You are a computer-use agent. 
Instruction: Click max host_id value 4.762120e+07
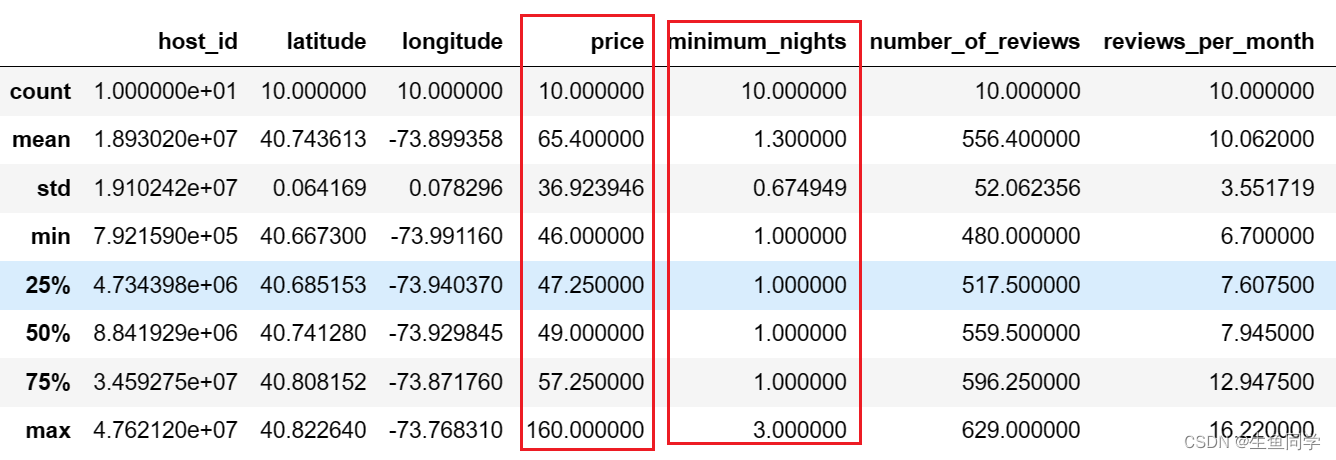pyautogui.click(x=166, y=430)
